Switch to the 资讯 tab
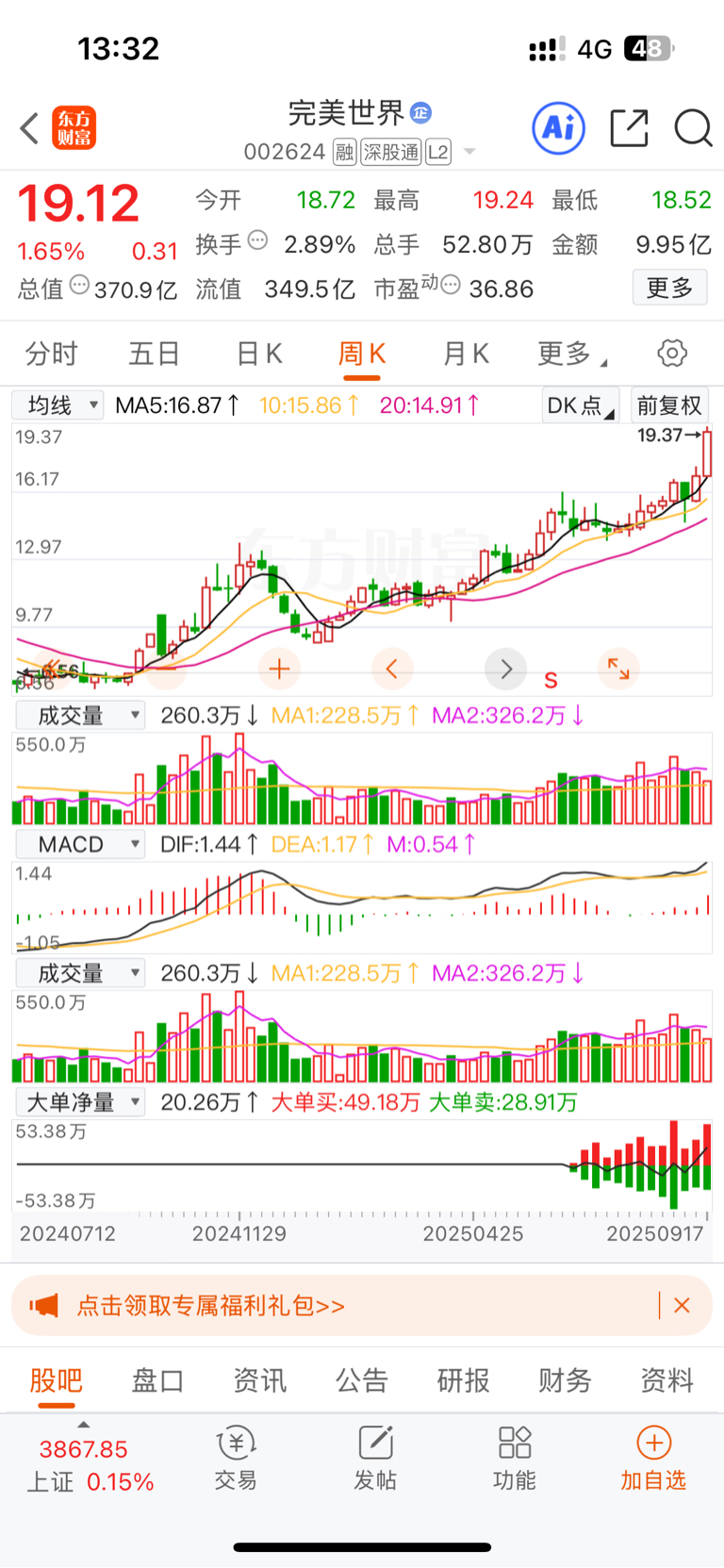724x1568 pixels. pyautogui.click(x=260, y=1380)
